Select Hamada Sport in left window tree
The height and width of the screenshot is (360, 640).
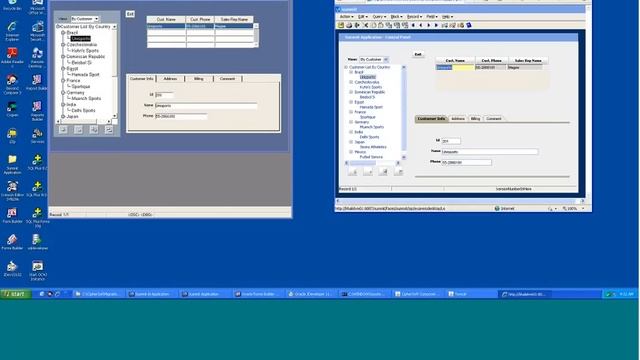tap(85, 75)
